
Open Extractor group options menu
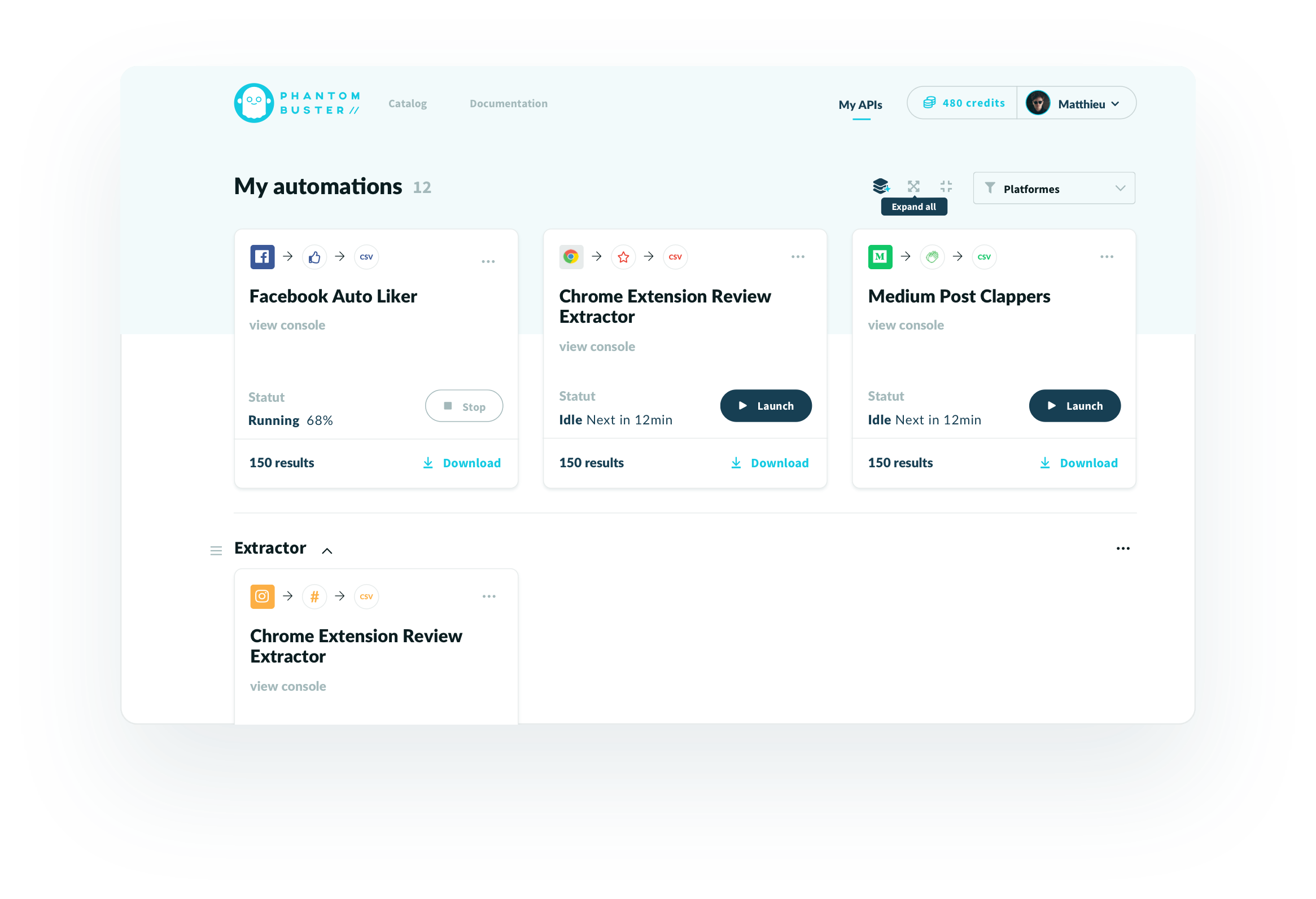tap(1123, 548)
